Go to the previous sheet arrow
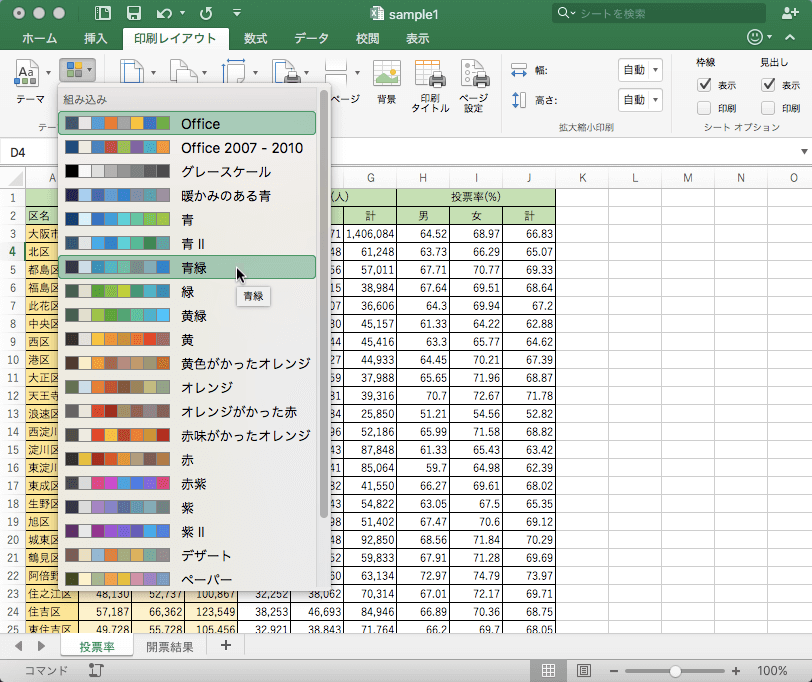Image resolution: width=812 pixels, height=682 pixels. [x=19, y=646]
